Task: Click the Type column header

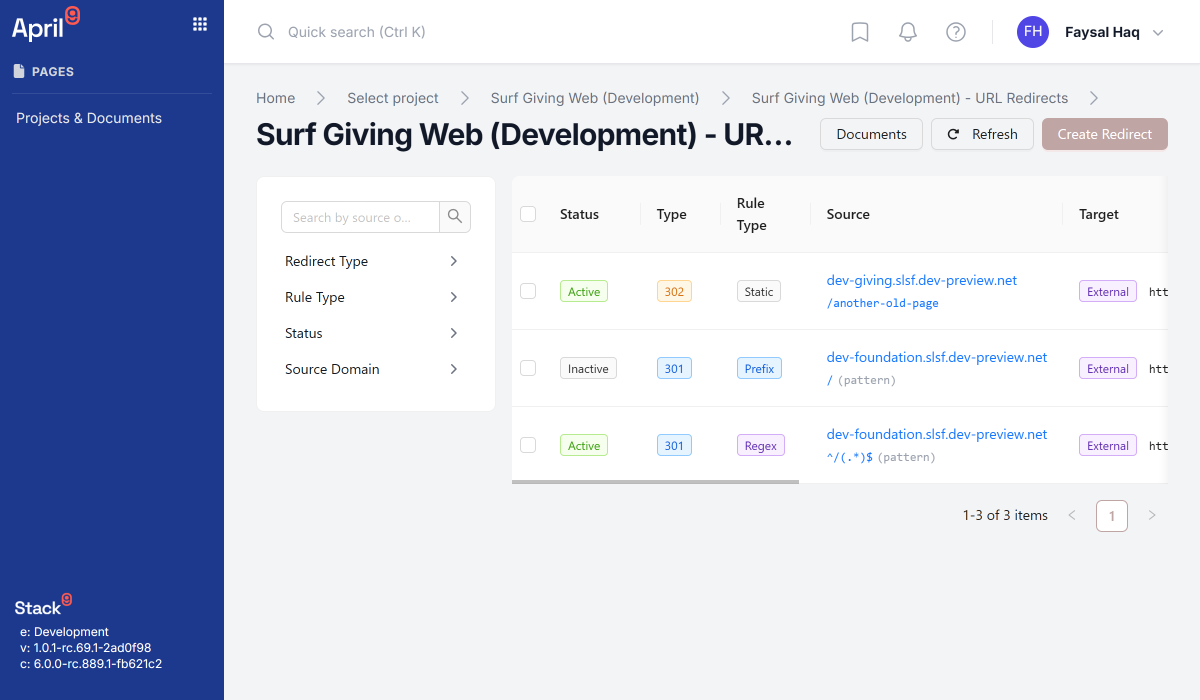Action: tap(672, 214)
